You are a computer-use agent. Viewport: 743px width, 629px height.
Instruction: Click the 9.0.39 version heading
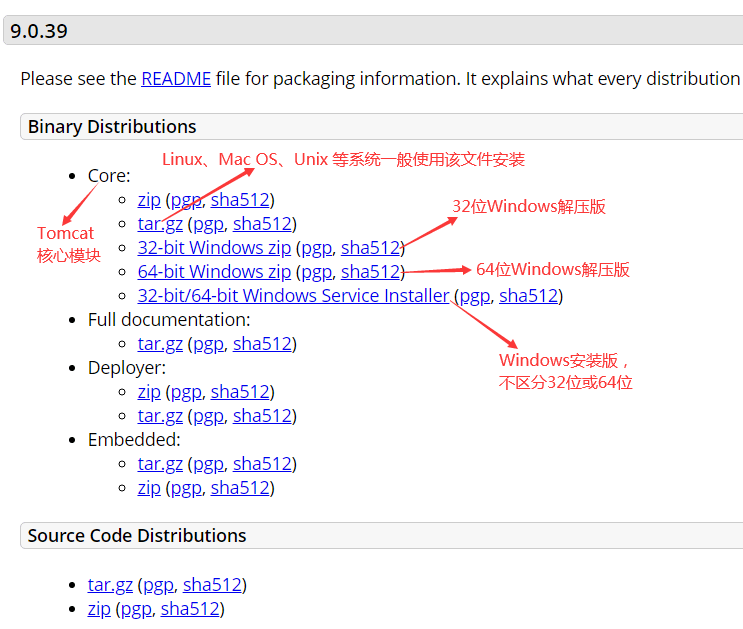click(x=39, y=31)
